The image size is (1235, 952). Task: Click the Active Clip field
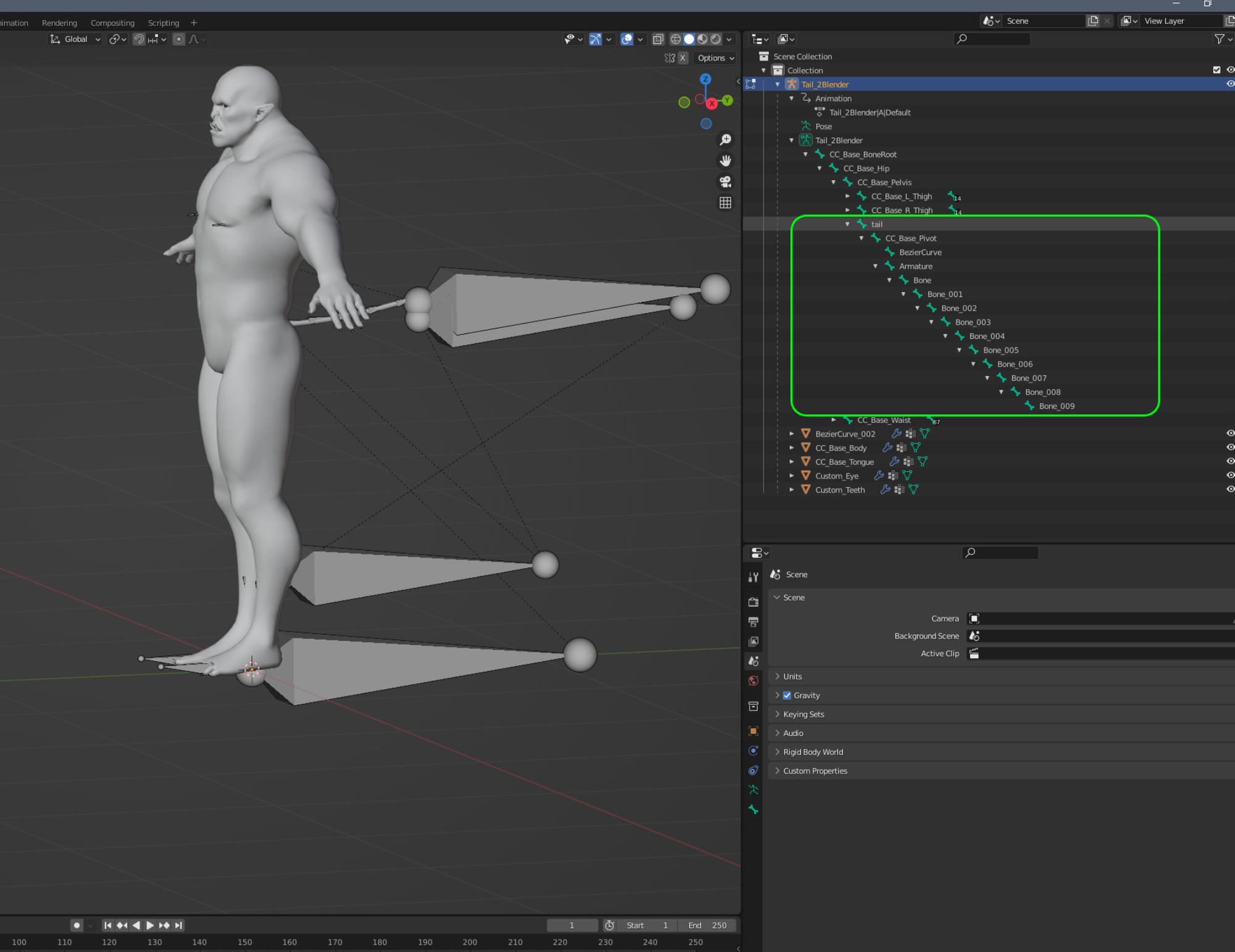coord(1100,653)
